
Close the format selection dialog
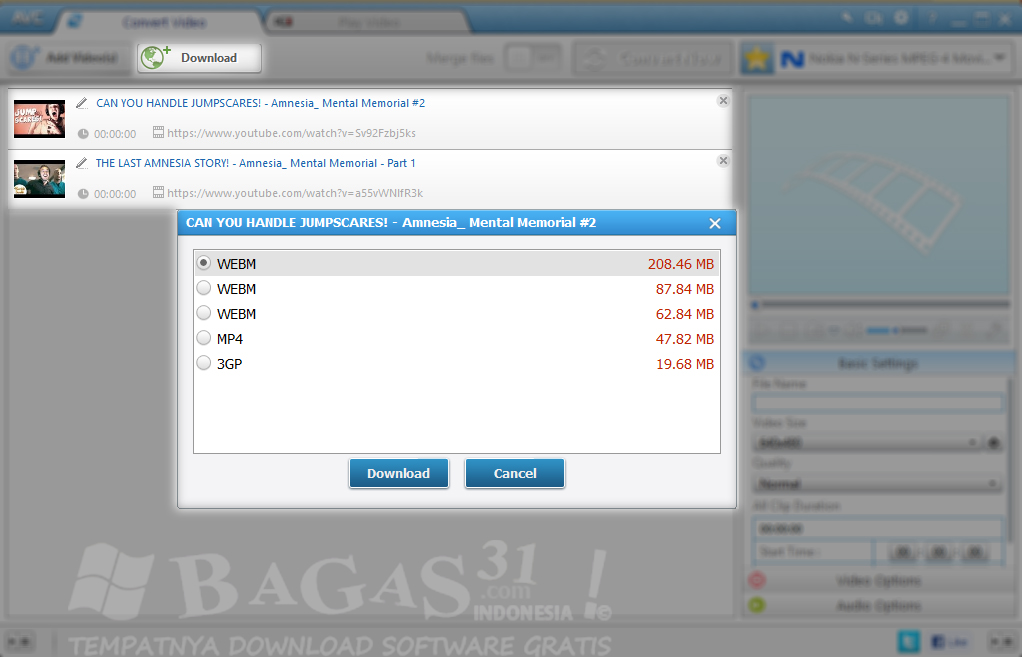coord(715,224)
